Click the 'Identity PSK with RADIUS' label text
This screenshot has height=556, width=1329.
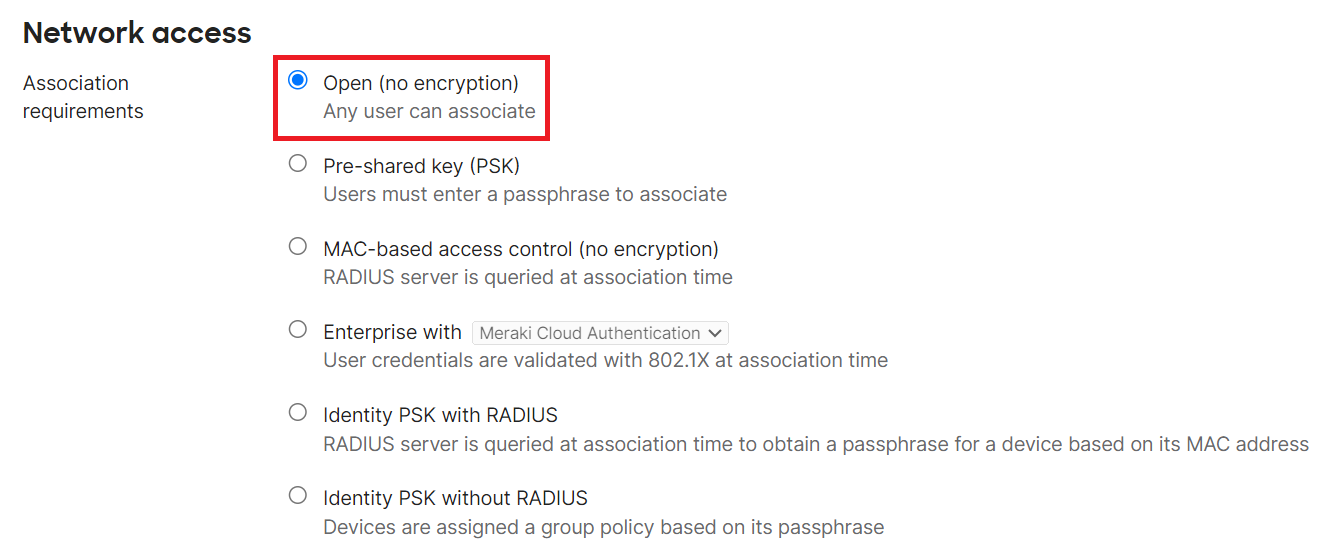tap(440, 415)
